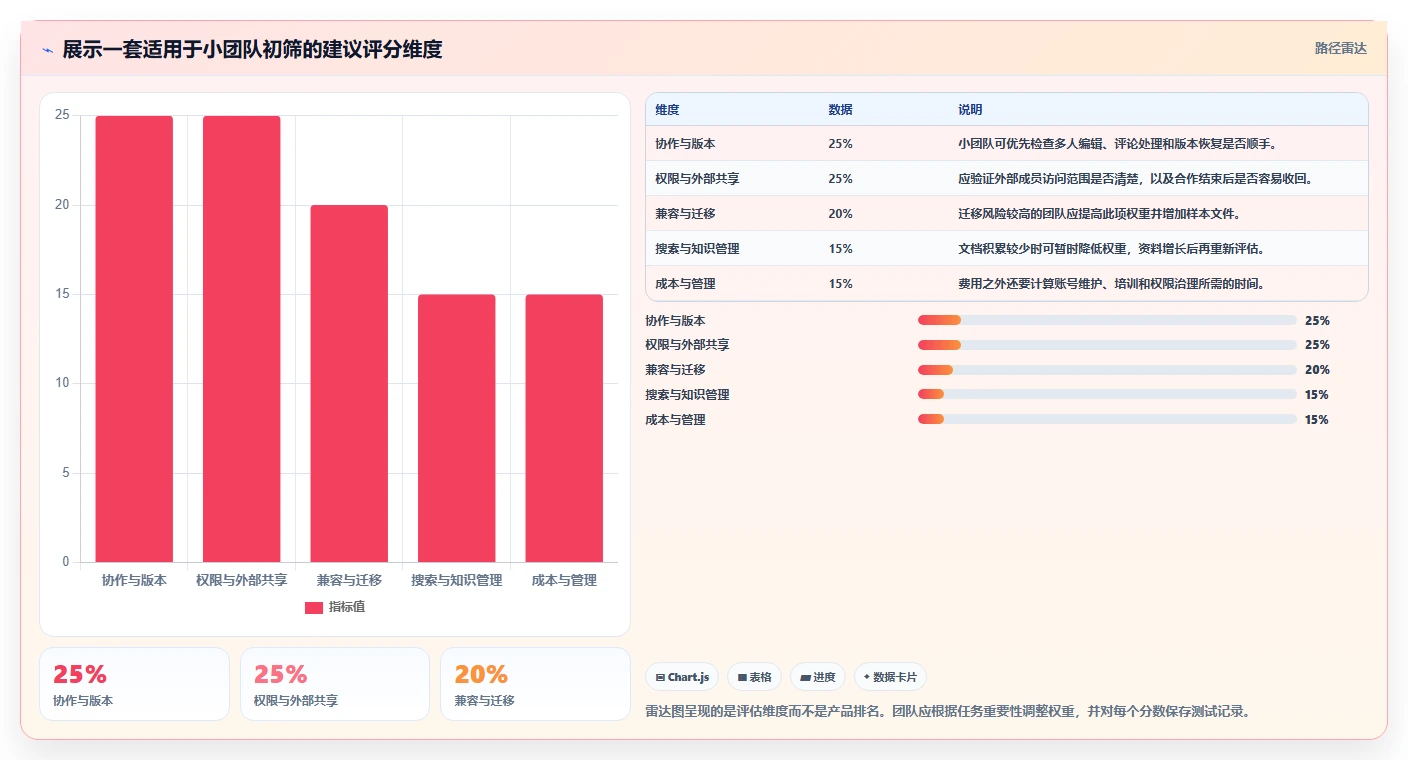
Task: Click the 指标值 red legend swatch
Action: pos(314,607)
